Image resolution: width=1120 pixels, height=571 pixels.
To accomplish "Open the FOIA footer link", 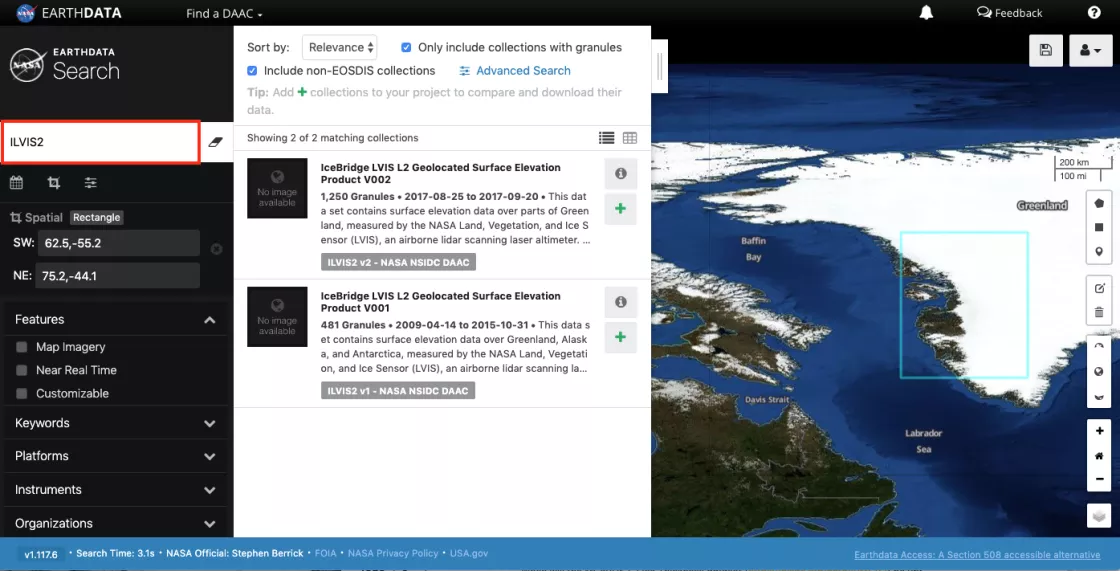I will [x=326, y=554].
